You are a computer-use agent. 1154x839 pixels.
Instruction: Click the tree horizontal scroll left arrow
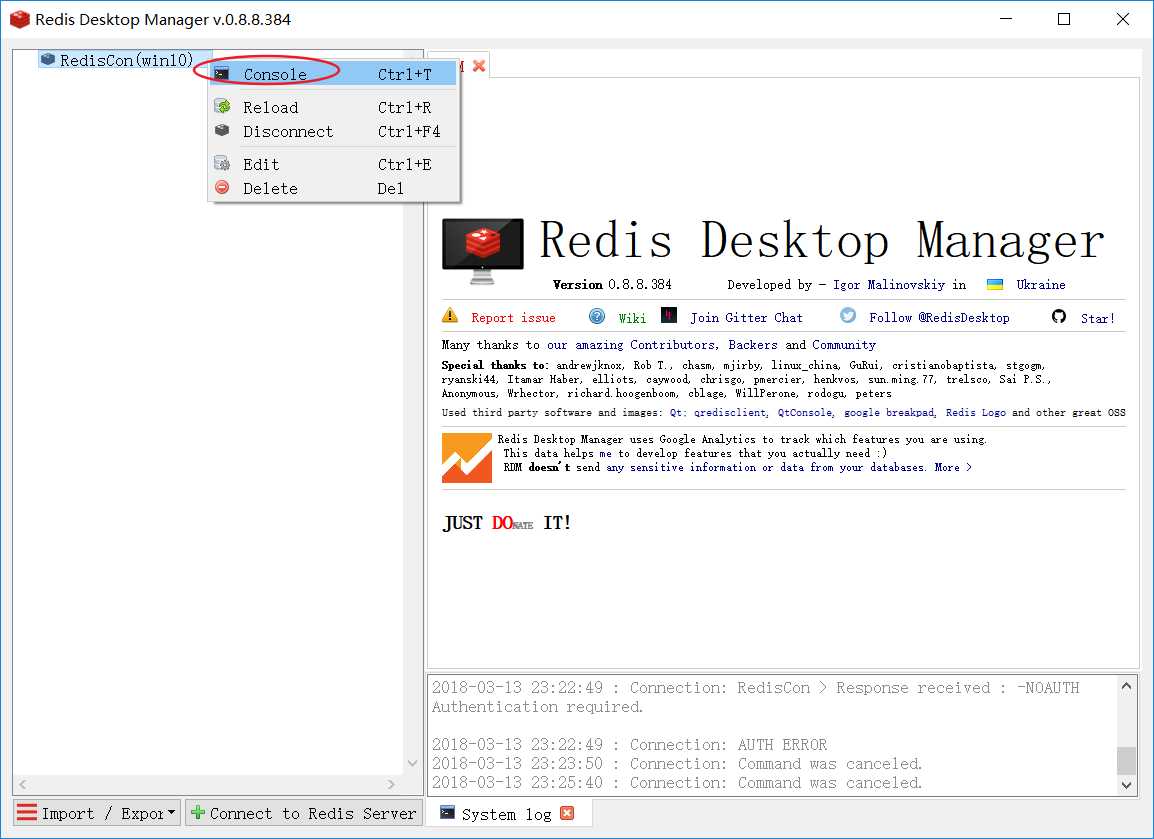(x=23, y=785)
